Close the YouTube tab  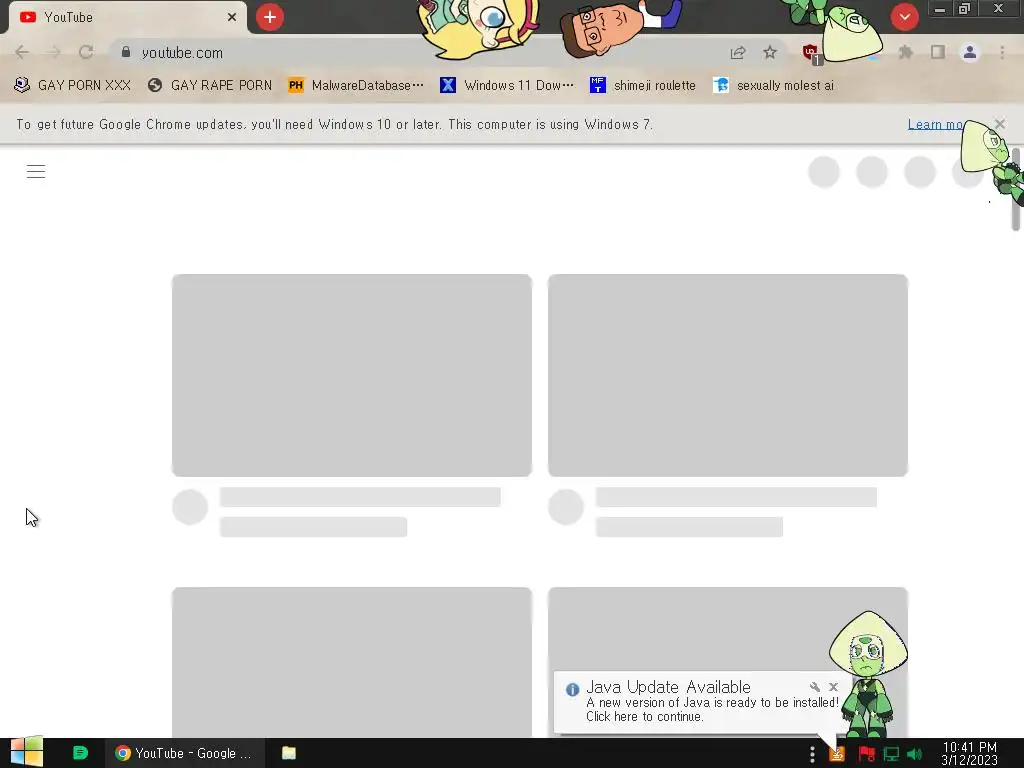[232, 17]
